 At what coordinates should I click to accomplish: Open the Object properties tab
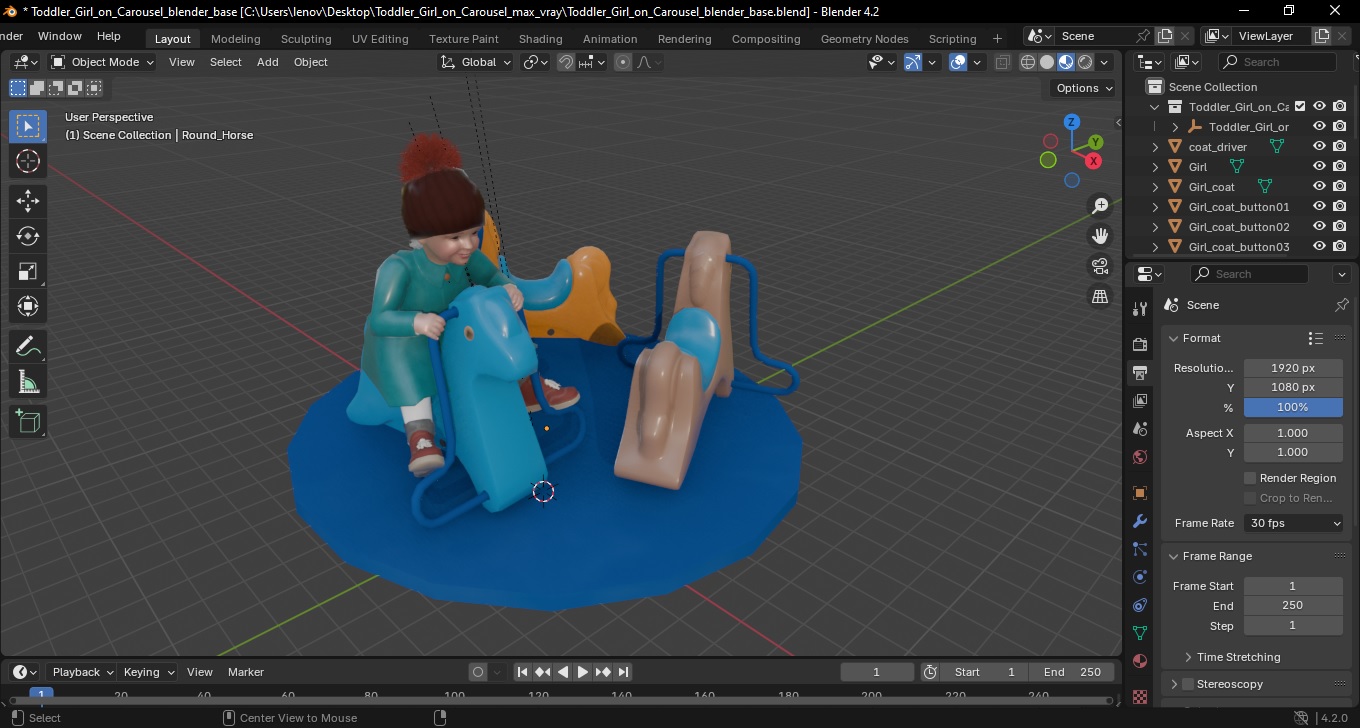click(1139, 493)
